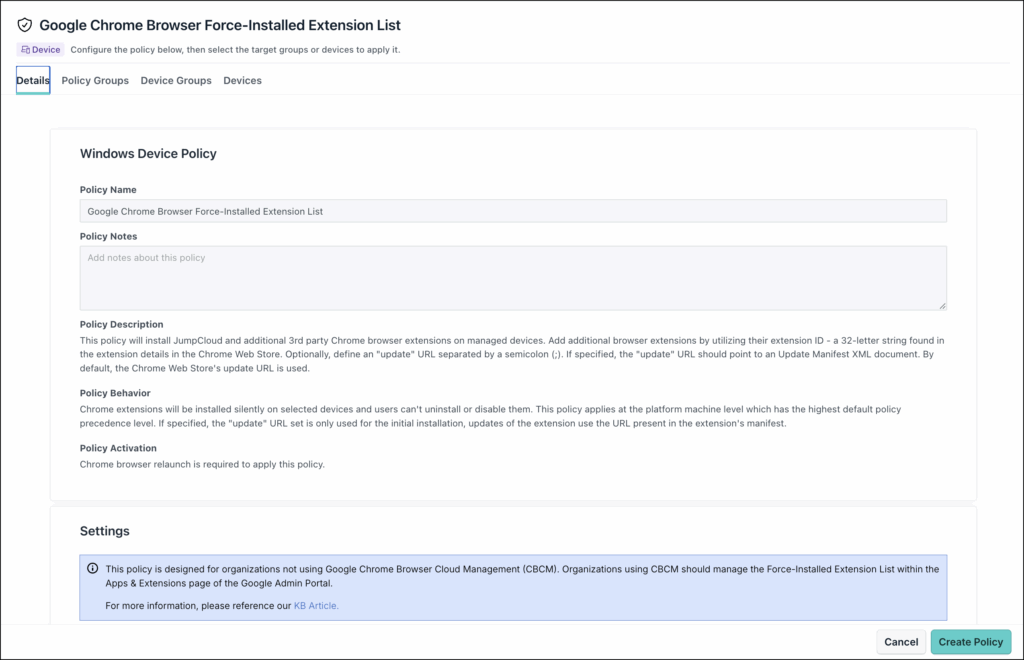Click the Cancel button
1024x660 pixels.
(901, 642)
